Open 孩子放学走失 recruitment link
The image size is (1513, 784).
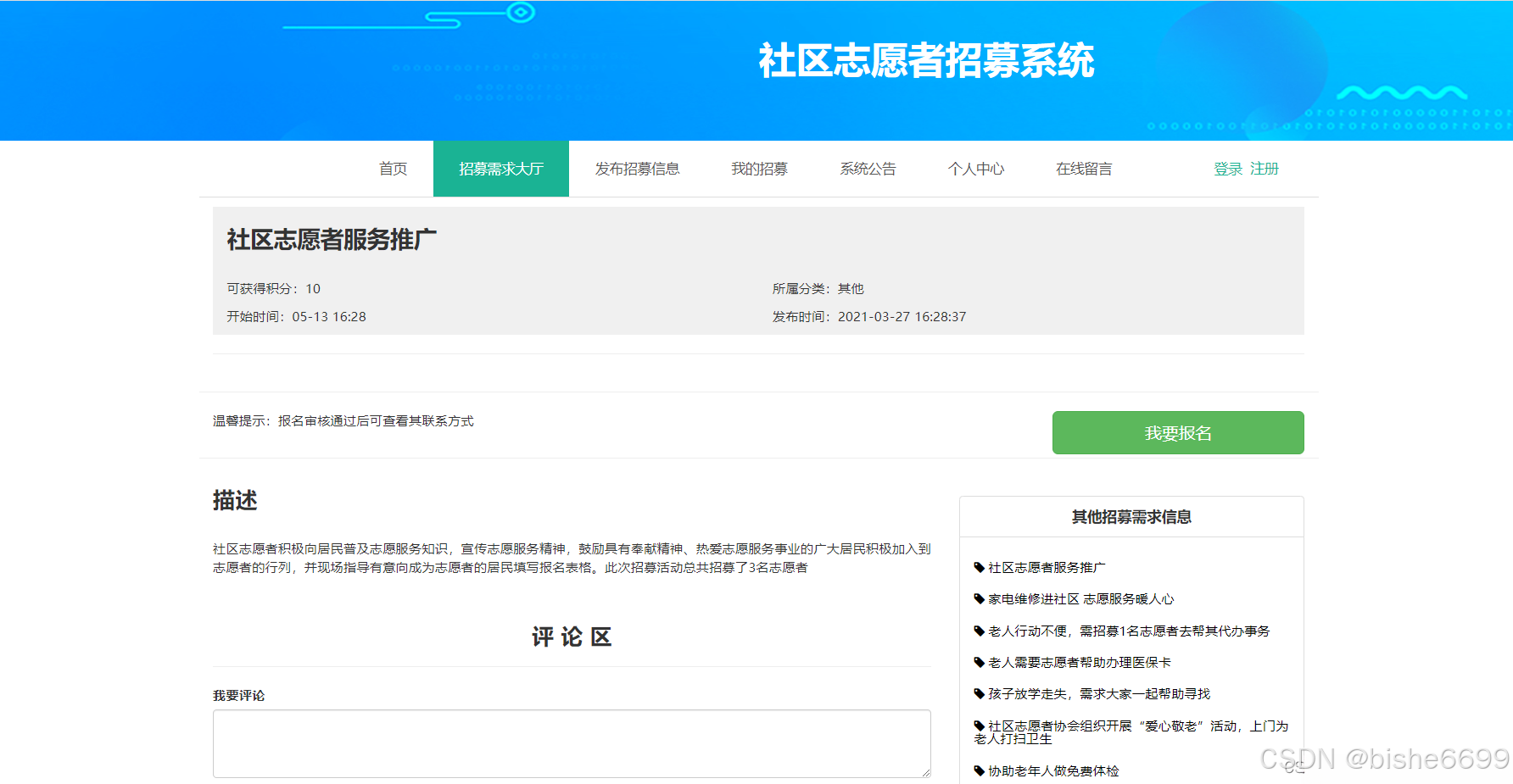(x=1099, y=693)
